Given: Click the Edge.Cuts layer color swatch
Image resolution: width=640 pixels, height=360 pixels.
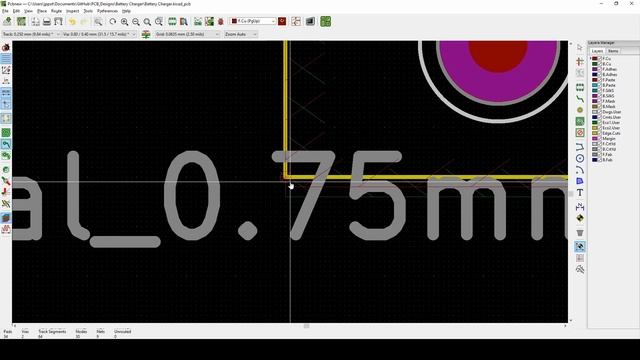Looking at the screenshot, I should pyautogui.click(x=595, y=133).
